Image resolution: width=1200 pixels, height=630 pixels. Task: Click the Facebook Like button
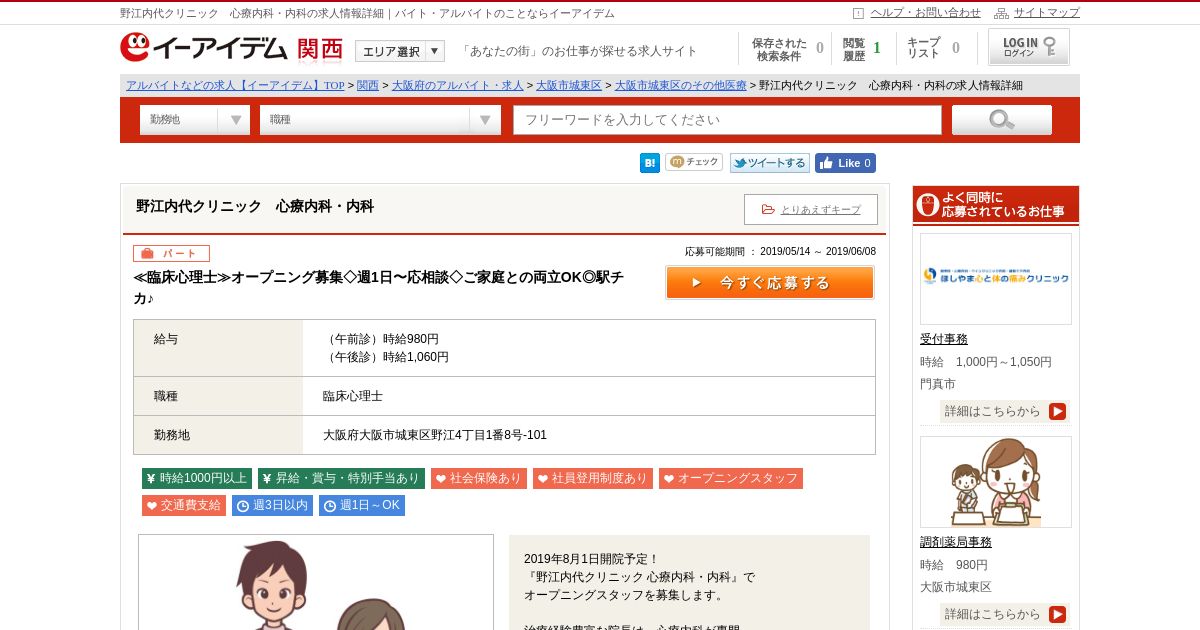(845, 163)
